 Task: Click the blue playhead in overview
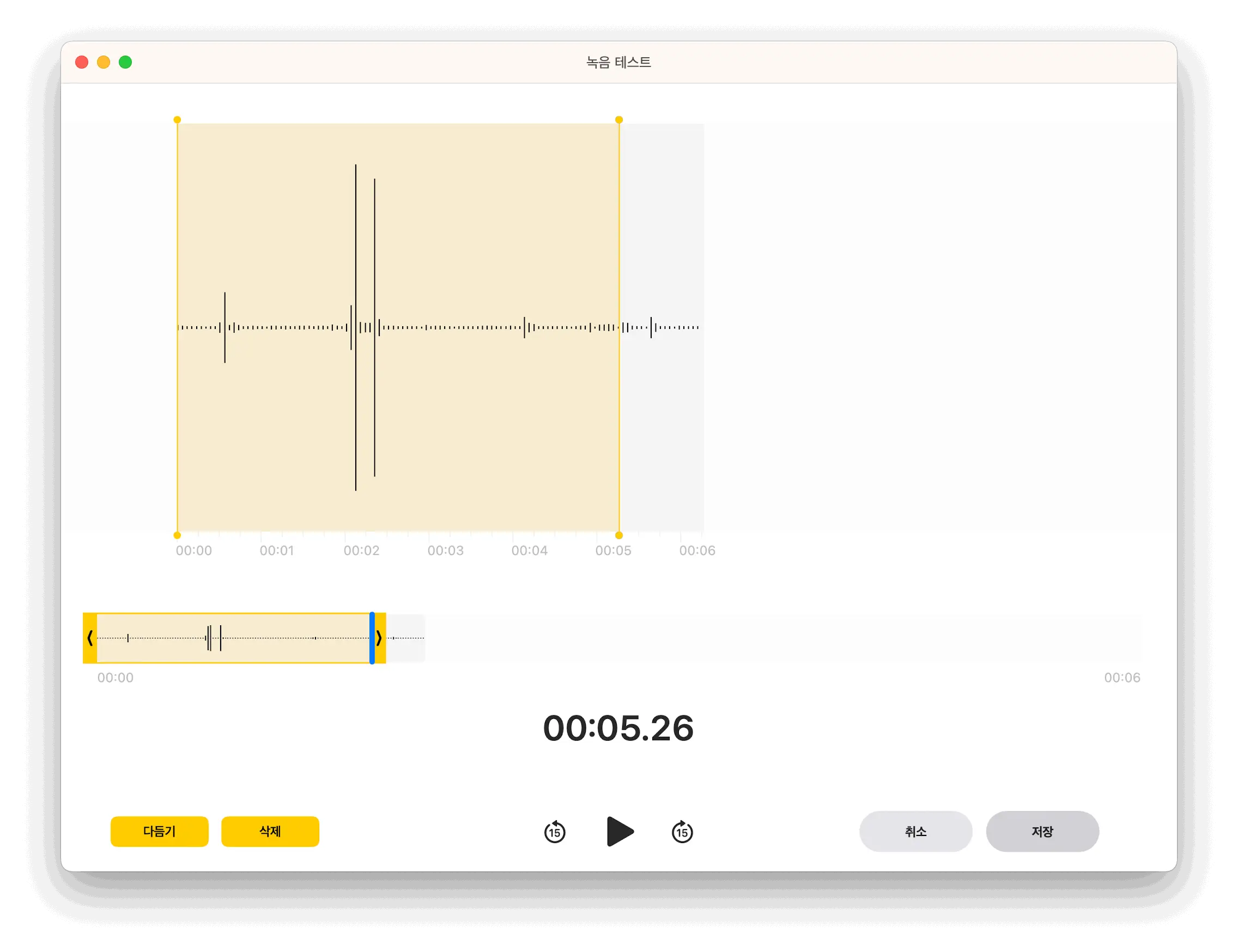point(372,638)
